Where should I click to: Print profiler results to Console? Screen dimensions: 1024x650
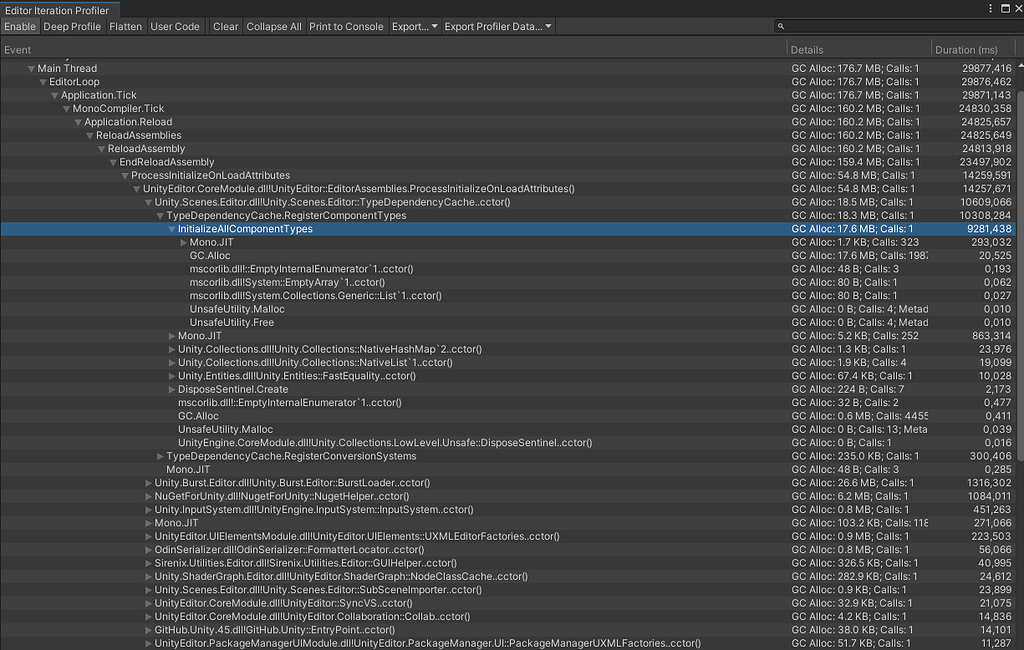click(346, 26)
